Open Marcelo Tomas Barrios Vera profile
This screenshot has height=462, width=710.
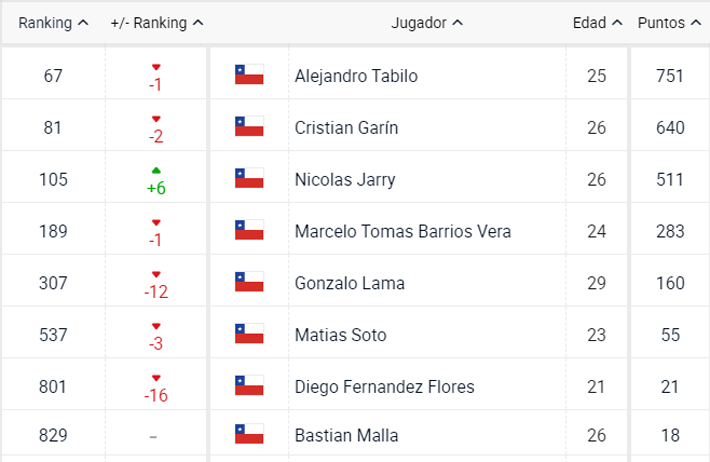coord(403,231)
